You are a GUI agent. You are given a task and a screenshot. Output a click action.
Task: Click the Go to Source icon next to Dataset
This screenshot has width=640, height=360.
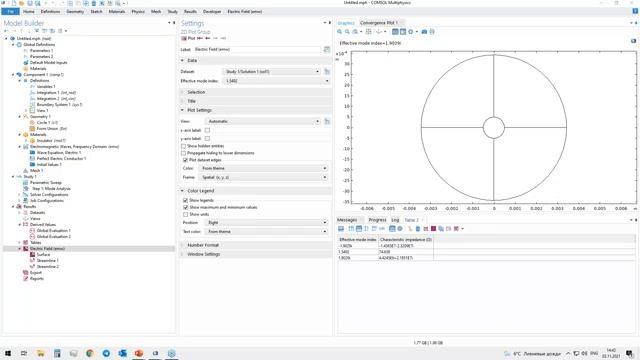[x=327, y=71]
